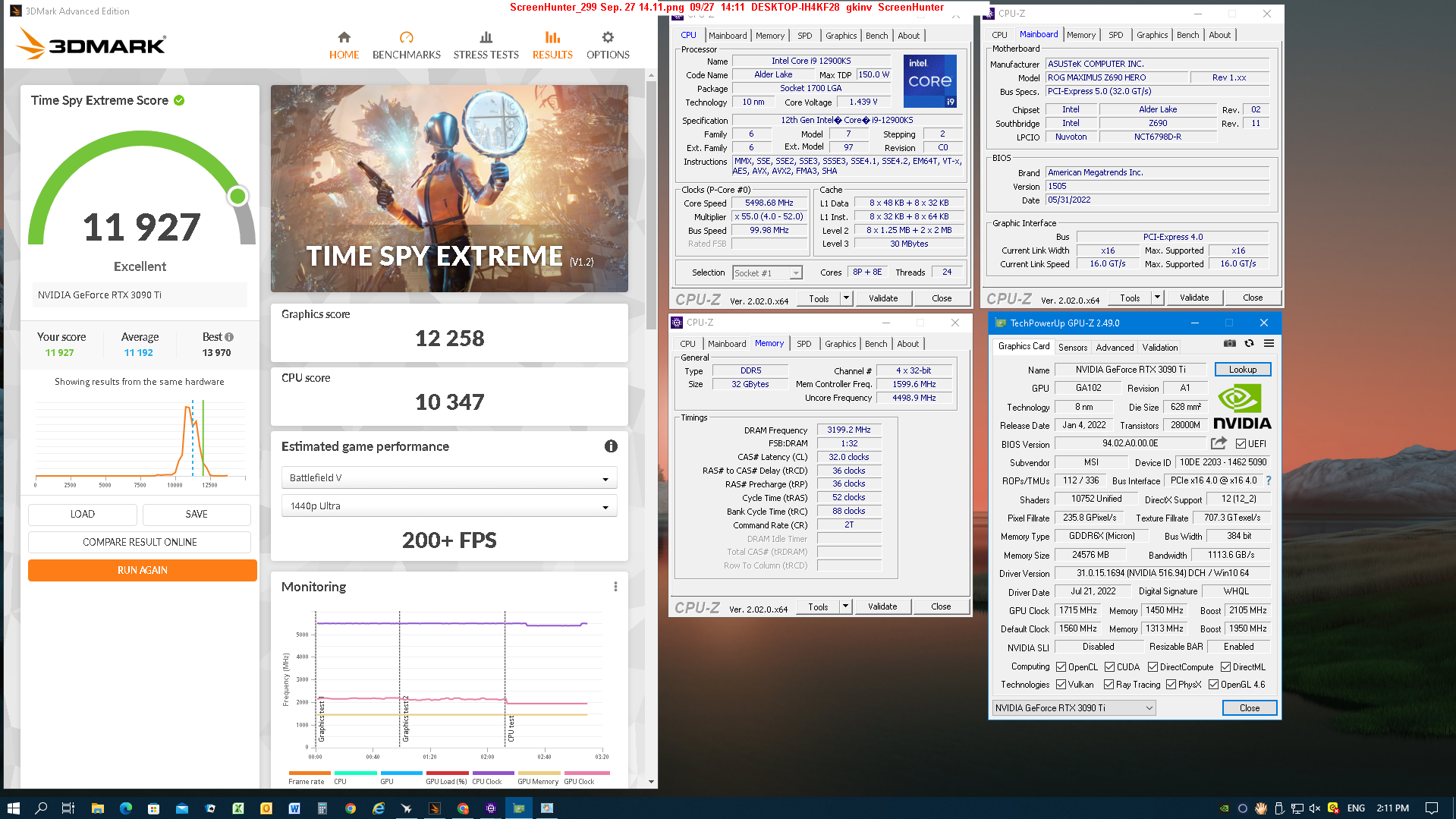Open the BENCHMARKS section in 3DMark
The height and width of the screenshot is (819, 1456).
coord(406,46)
